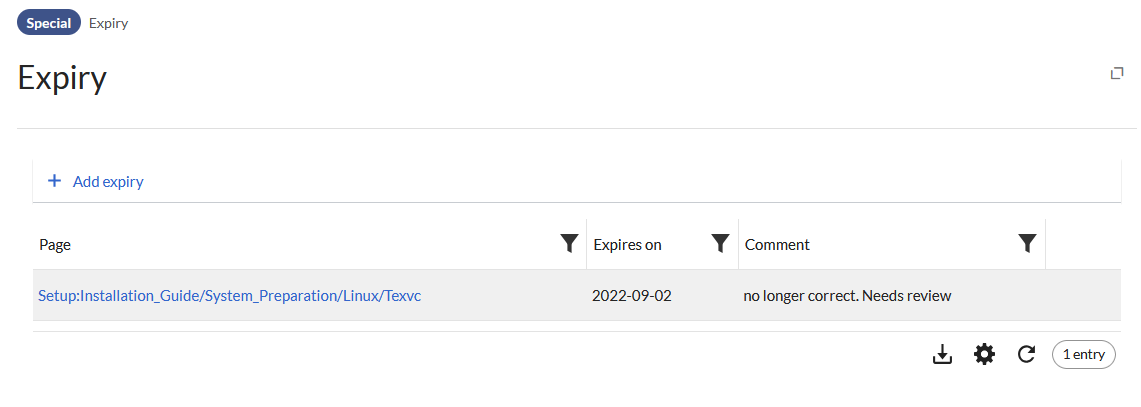Open the Expires on column filter
The width and height of the screenshot is (1141, 407).
(720, 244)
